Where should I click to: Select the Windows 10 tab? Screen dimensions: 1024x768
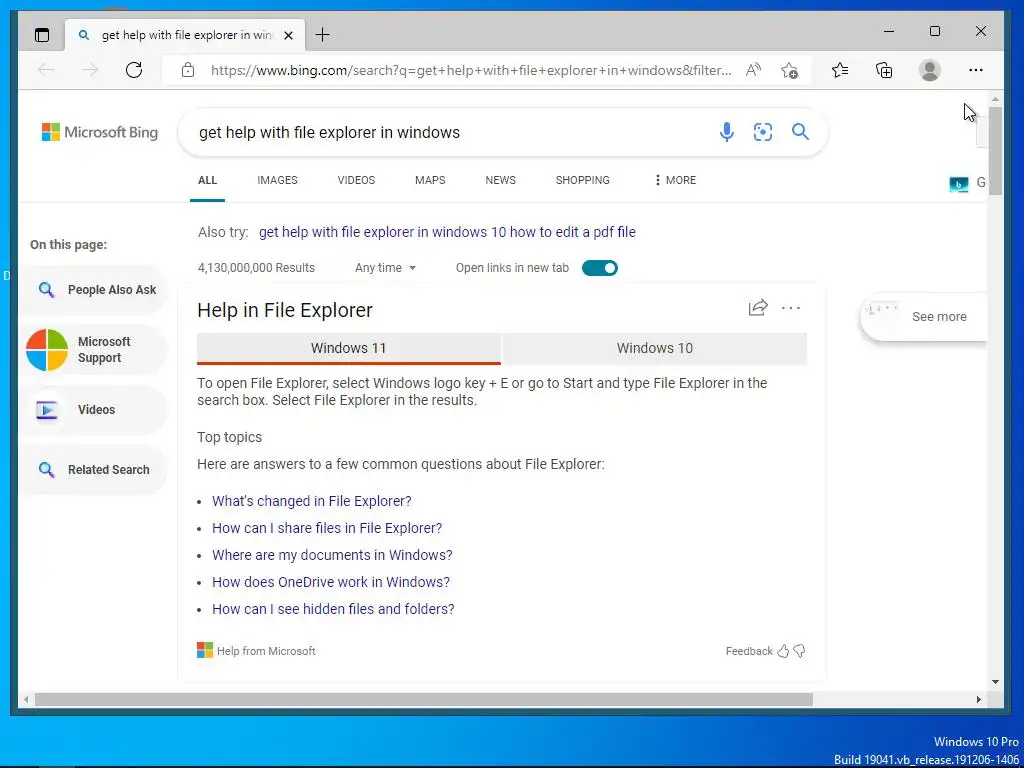(654, 348)
